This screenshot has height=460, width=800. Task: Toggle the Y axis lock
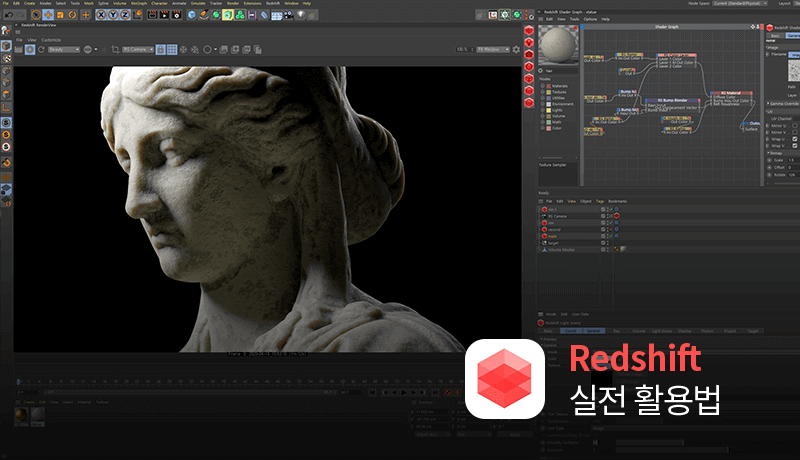click(113, 15)
